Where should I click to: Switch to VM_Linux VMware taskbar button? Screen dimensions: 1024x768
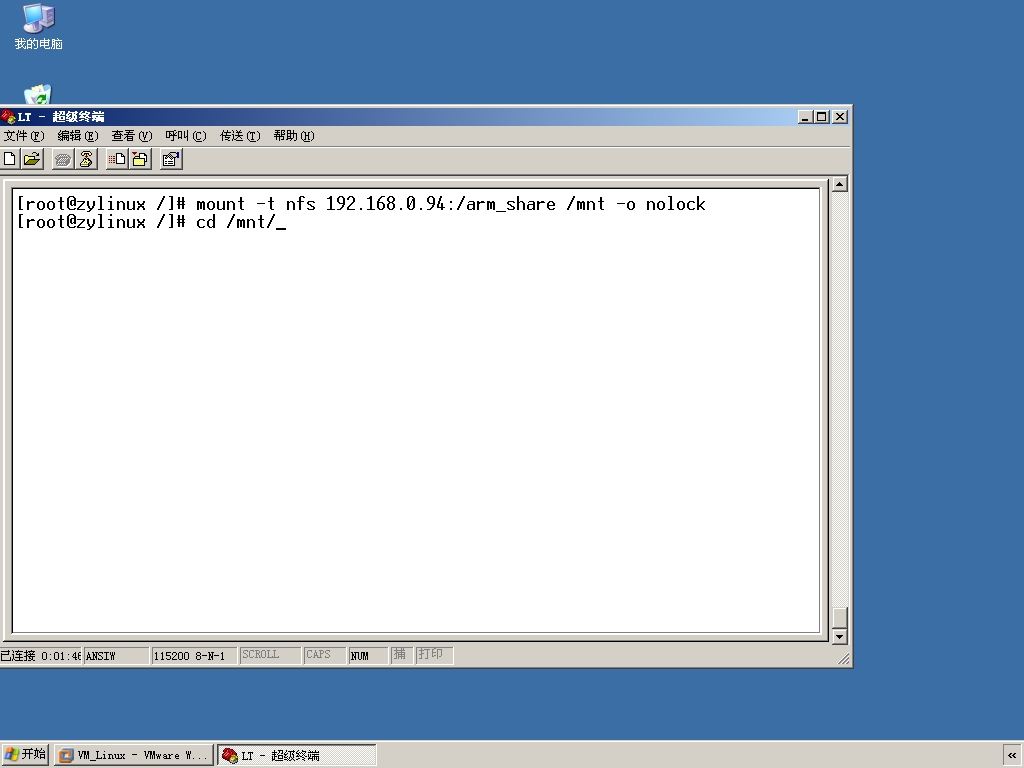[134, 755]
